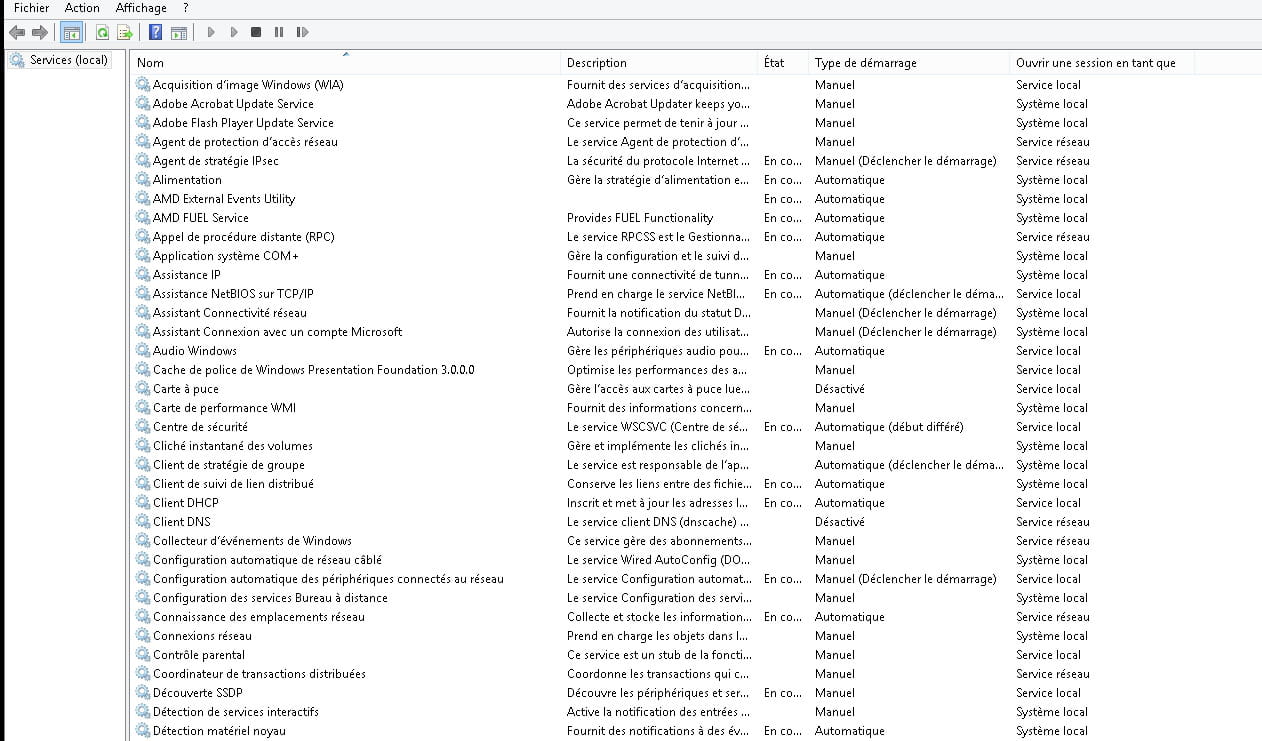
Task: Open Help with the blue question mark icon
Action: click(x=155, y=32)
